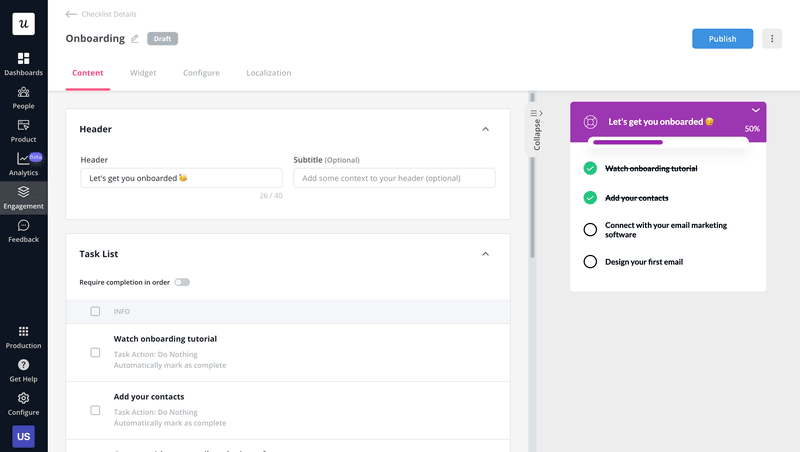Switch environment via Production icon
This screenshot has width=800, height=452.
click(x=23, y=337)
